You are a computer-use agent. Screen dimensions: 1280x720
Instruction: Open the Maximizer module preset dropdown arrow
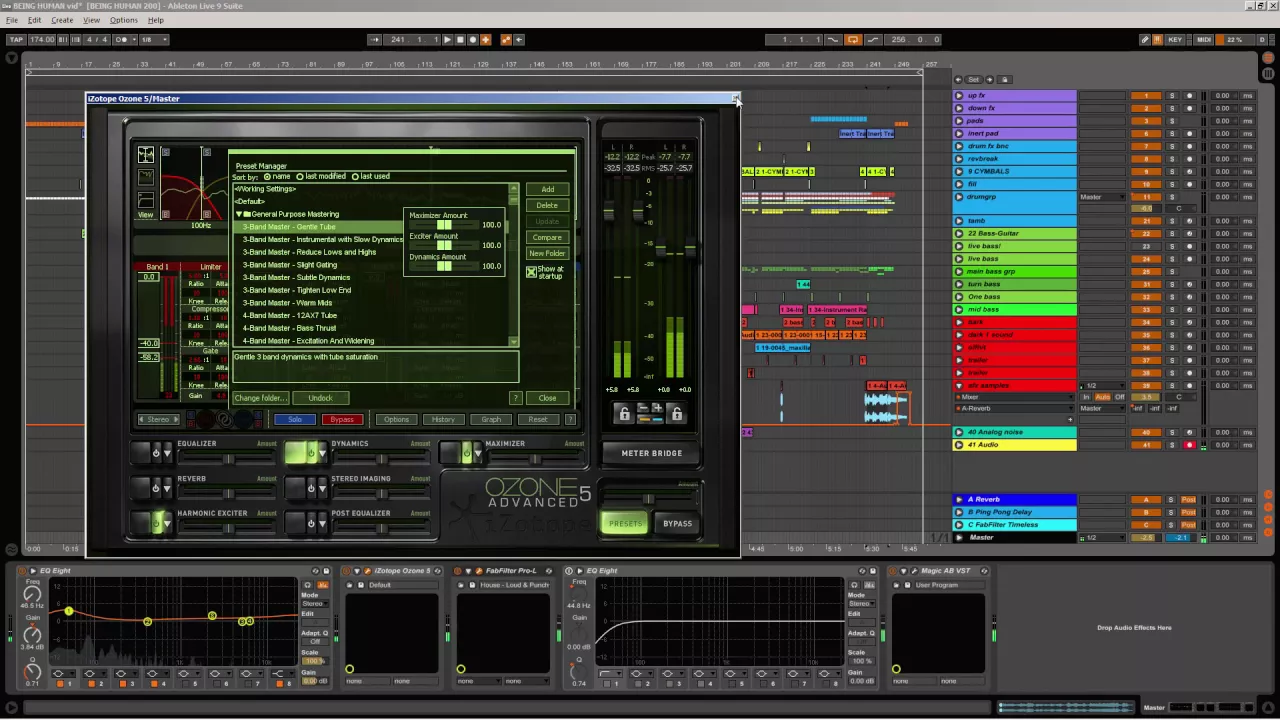coord(477,454)
